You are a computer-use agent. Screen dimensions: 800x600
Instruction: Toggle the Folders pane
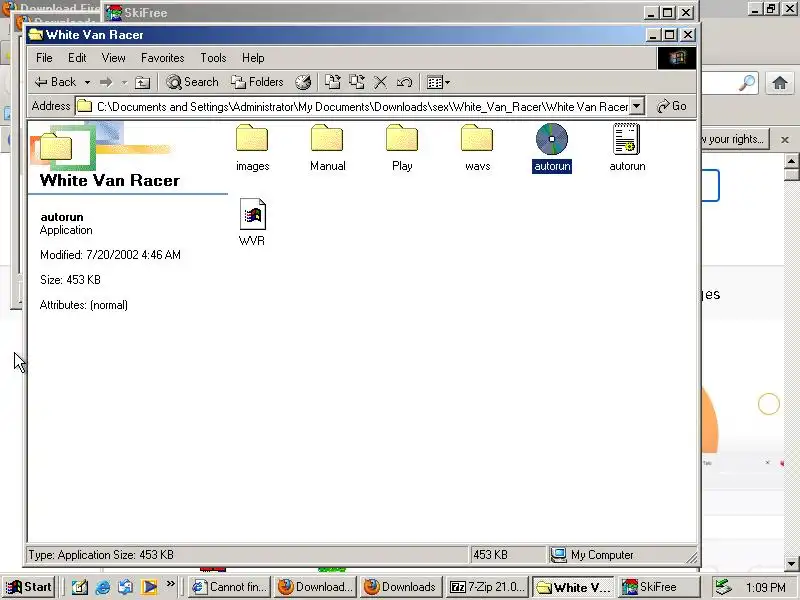(x=257, y=82)
